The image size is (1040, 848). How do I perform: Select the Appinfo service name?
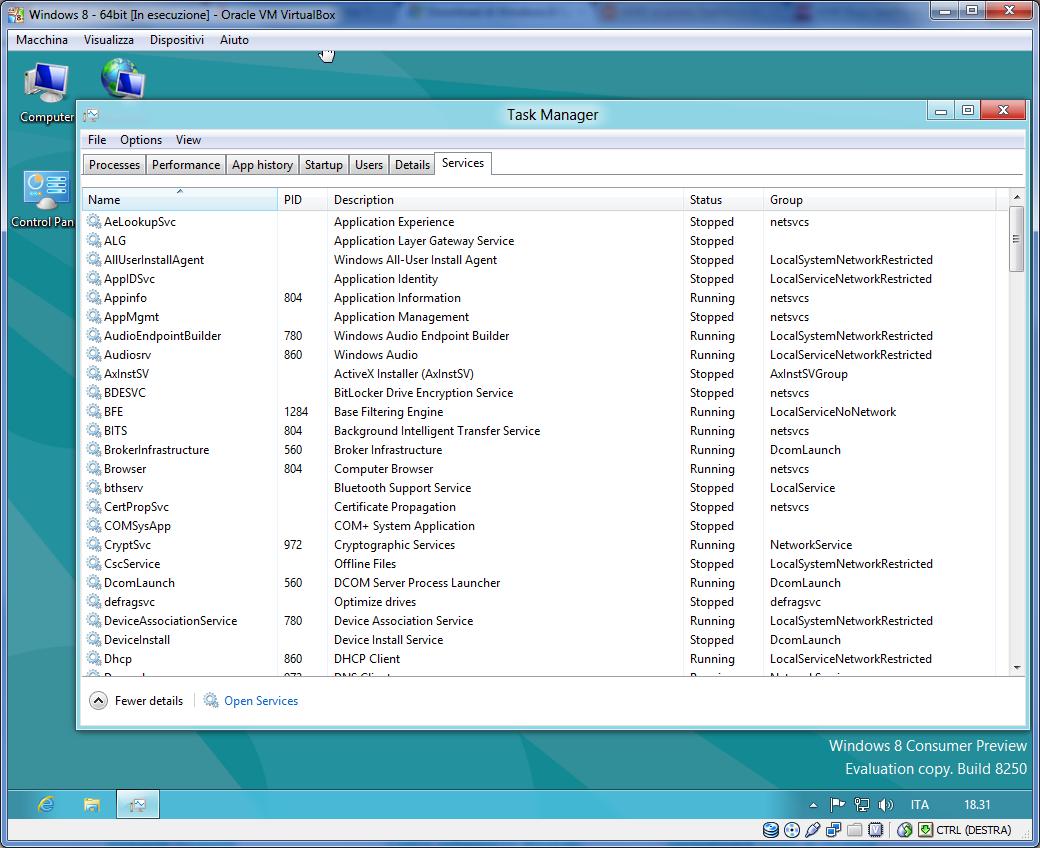click(x=125, y=298)
